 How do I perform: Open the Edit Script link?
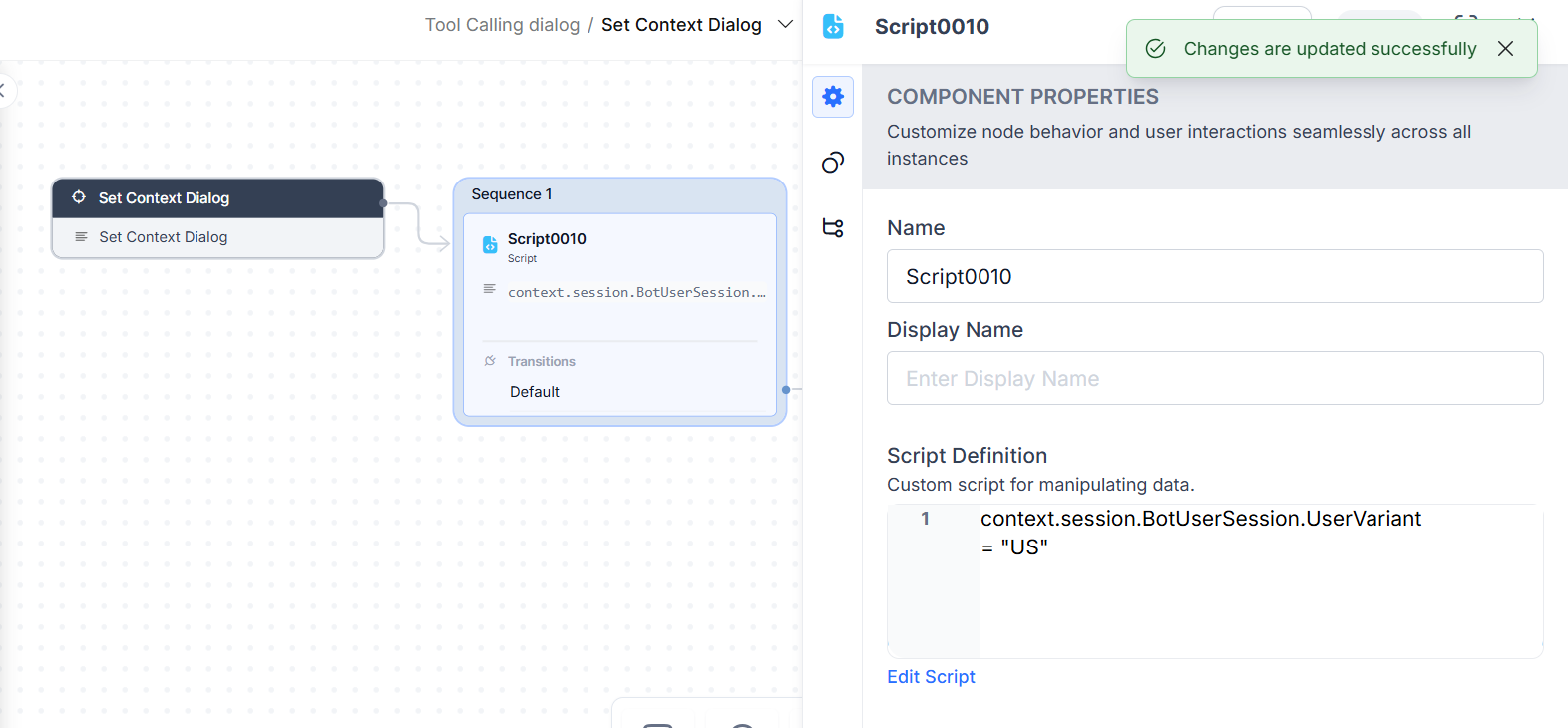tap(931, 677)
